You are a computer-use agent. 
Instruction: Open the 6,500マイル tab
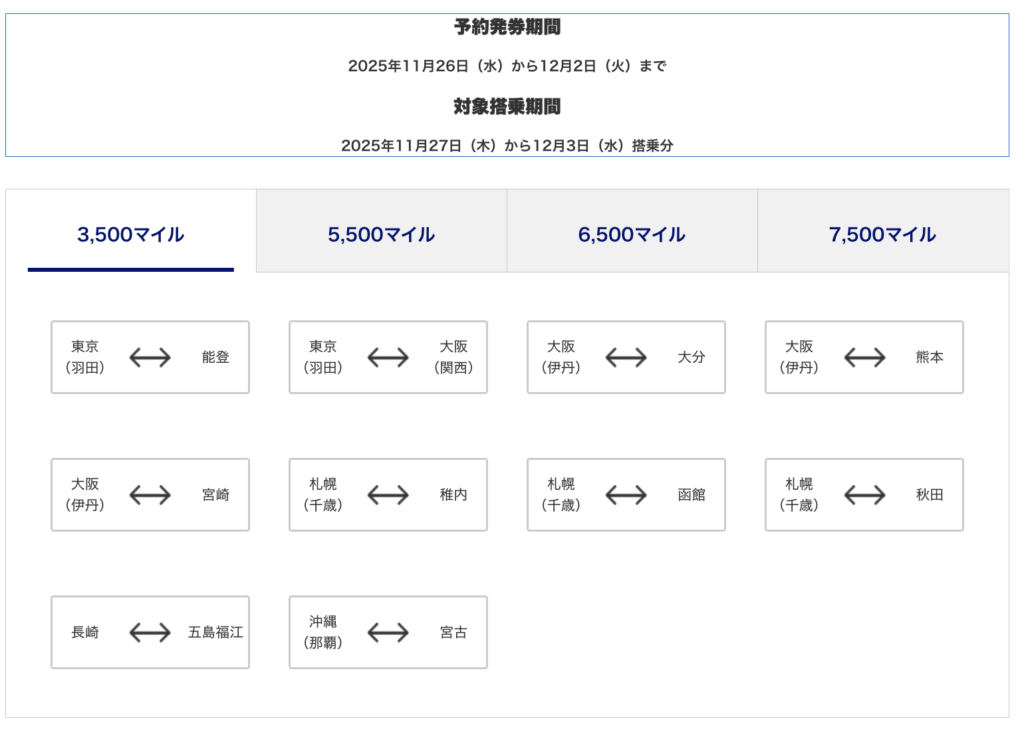(631, 234)
